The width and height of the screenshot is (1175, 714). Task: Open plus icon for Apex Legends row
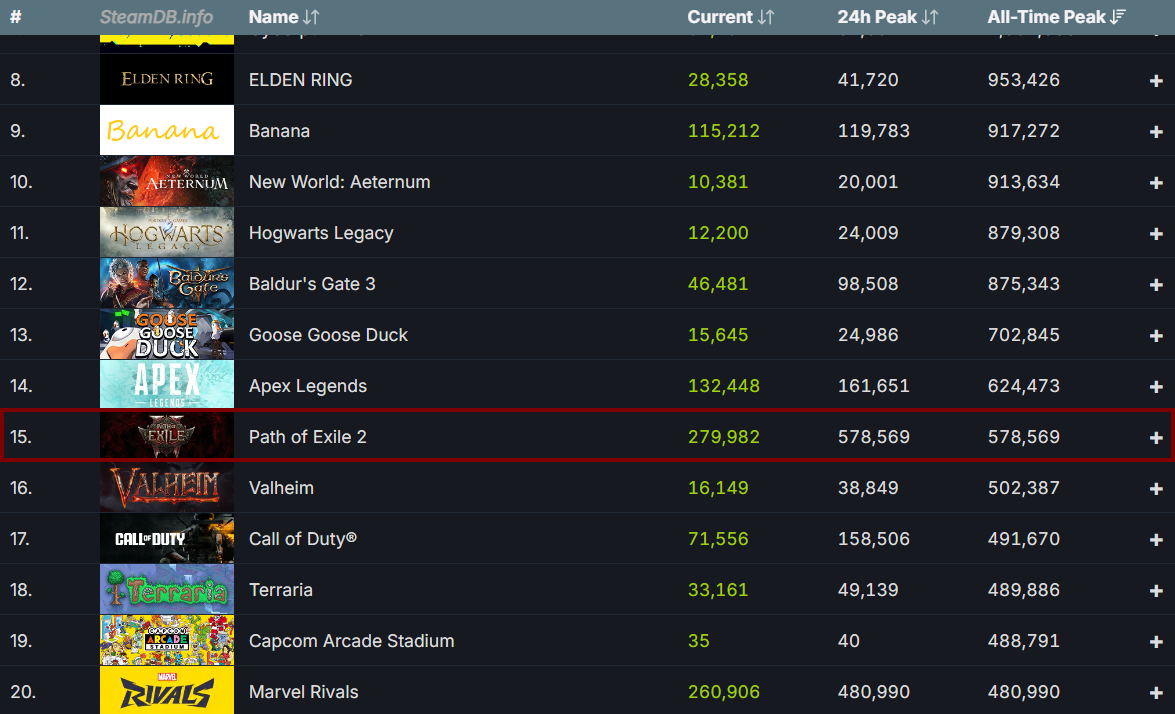point(1156,387)
